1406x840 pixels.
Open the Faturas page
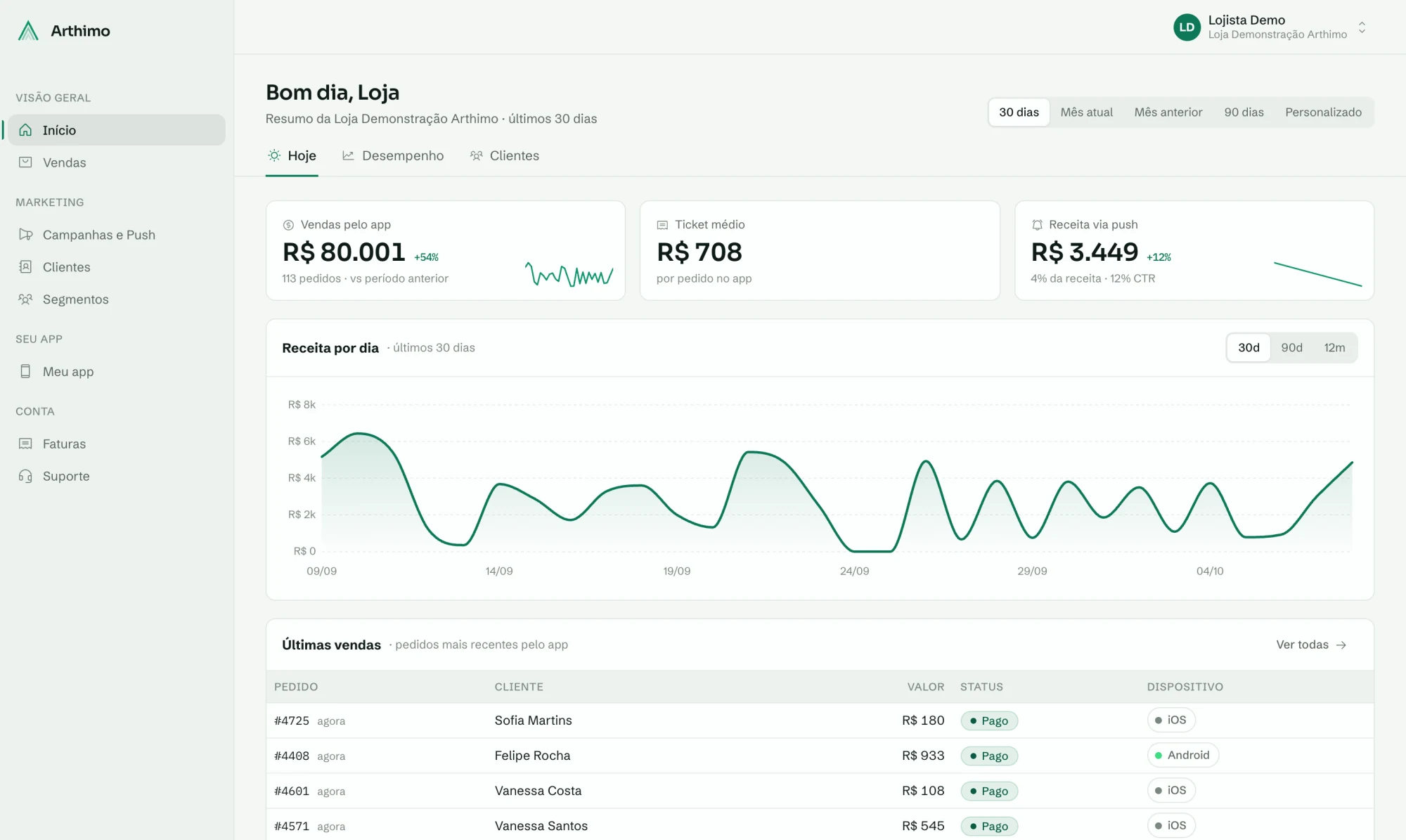click(117, 444)
